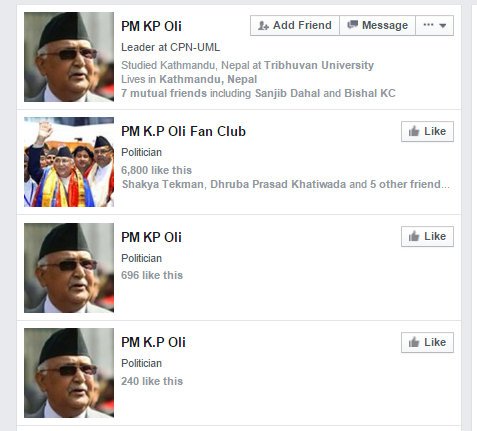Click Kathmandu, Nepal in Lives in line

click(x=208, y=79)
